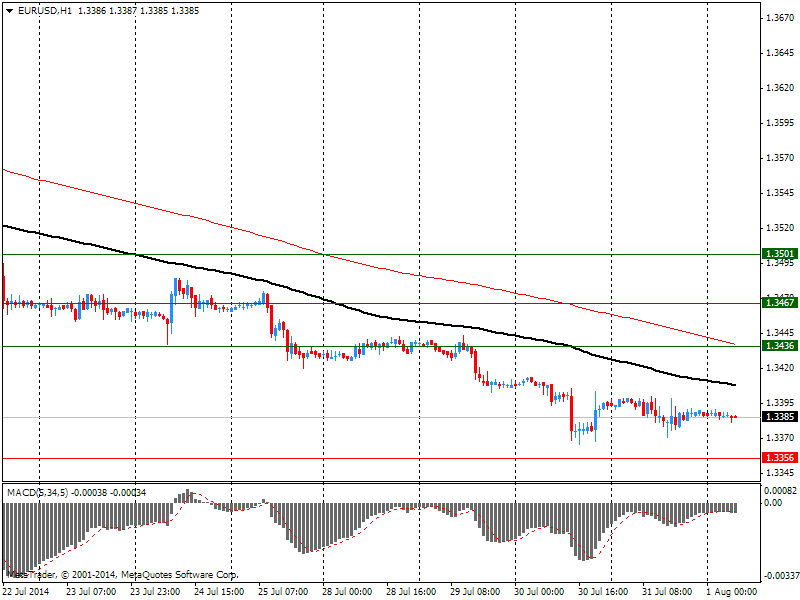Click the EURUSD,H1 symbol title
The width and height of the screenshot is (800, 600).
[44, 10]
